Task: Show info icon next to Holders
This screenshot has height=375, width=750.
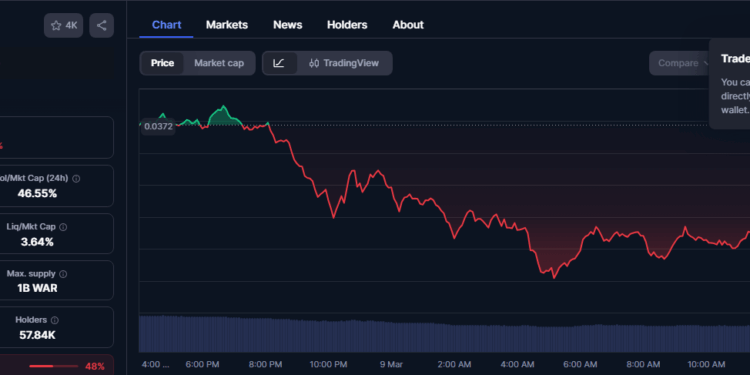Action: click(55, 320)
